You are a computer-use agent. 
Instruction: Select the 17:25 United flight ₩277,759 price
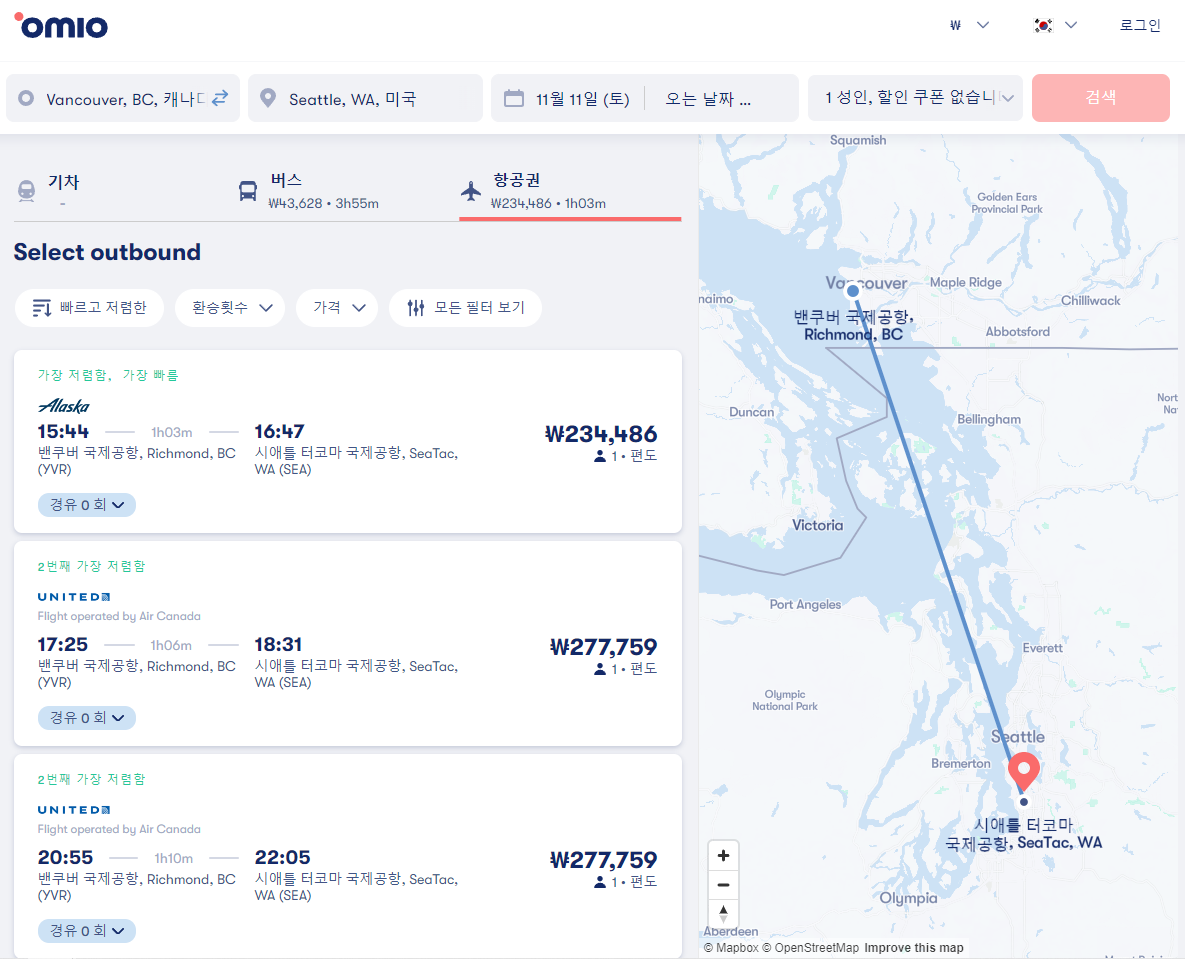point(603,647)
